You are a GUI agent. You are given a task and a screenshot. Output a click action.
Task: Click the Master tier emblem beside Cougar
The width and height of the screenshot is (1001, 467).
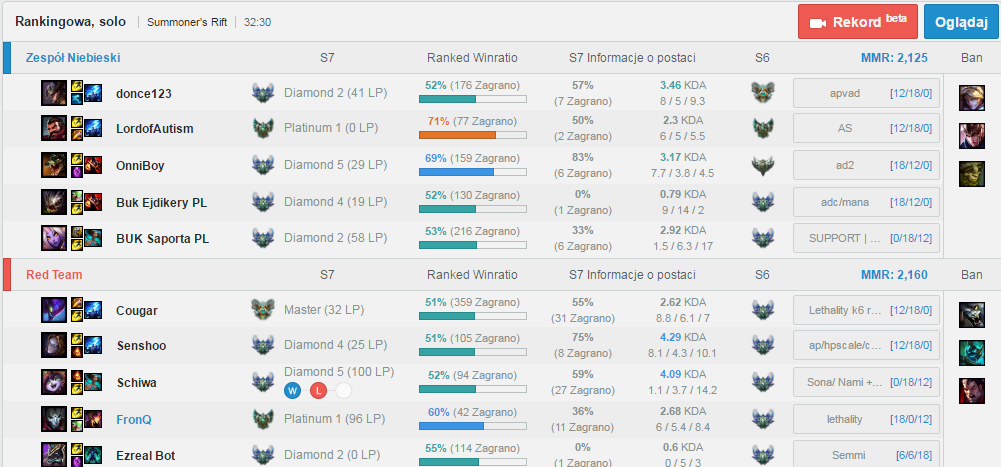263,310
